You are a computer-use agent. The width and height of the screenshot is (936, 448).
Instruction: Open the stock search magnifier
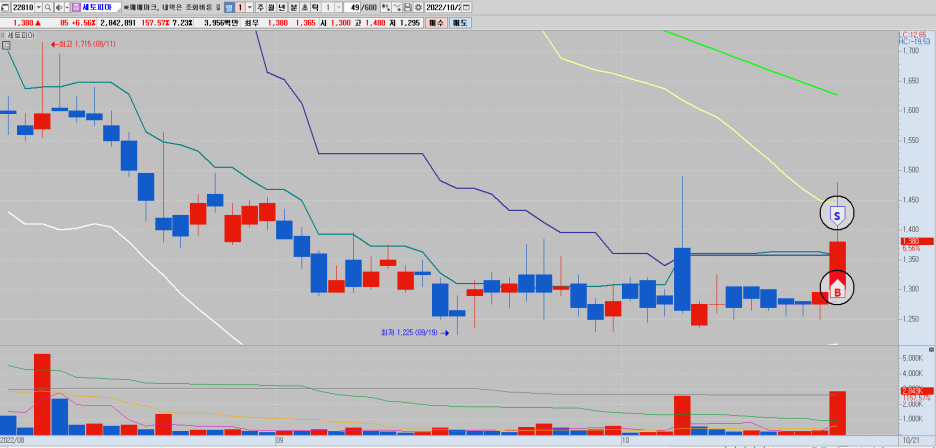48,8
